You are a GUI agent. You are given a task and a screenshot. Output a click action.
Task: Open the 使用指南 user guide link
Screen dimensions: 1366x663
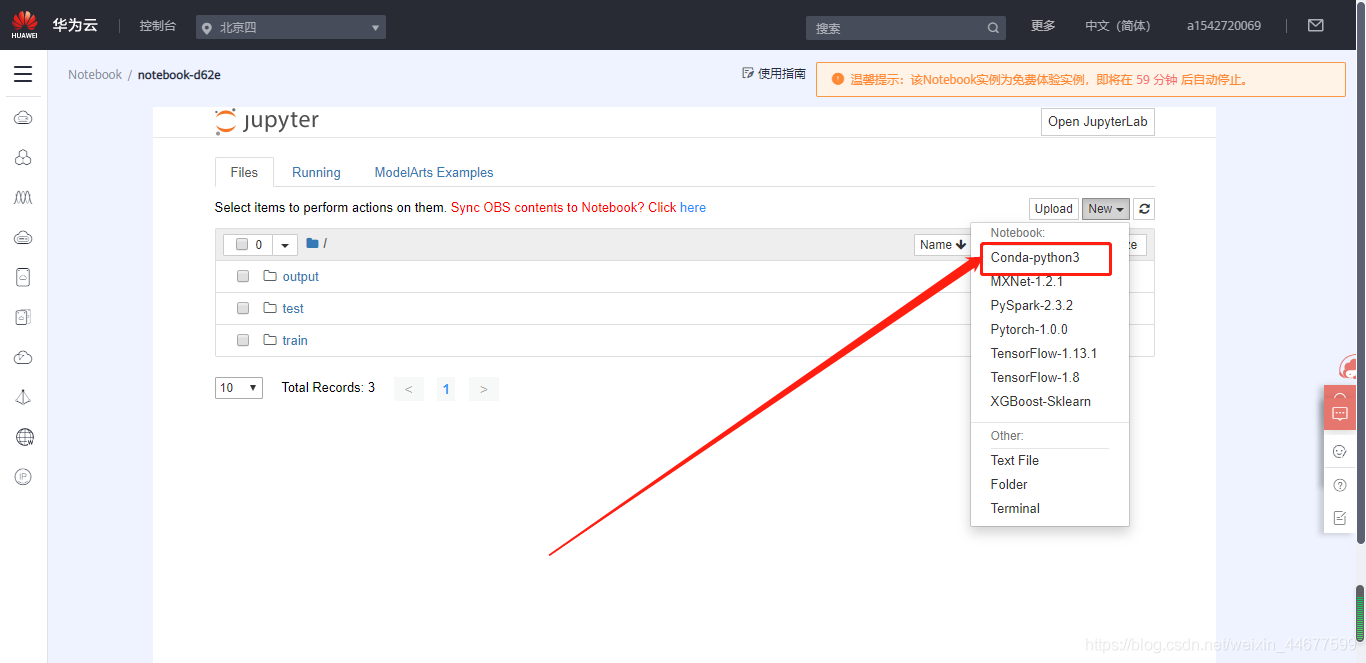click(774, 73)
